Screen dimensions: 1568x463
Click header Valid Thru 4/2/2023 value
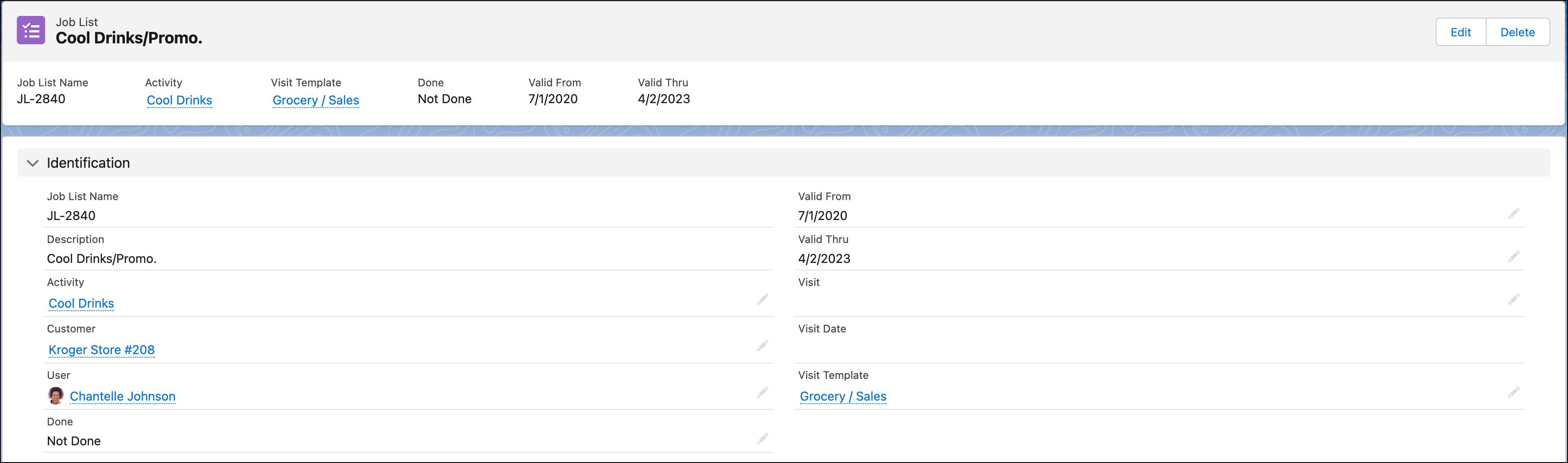click(x=664, y=99)
